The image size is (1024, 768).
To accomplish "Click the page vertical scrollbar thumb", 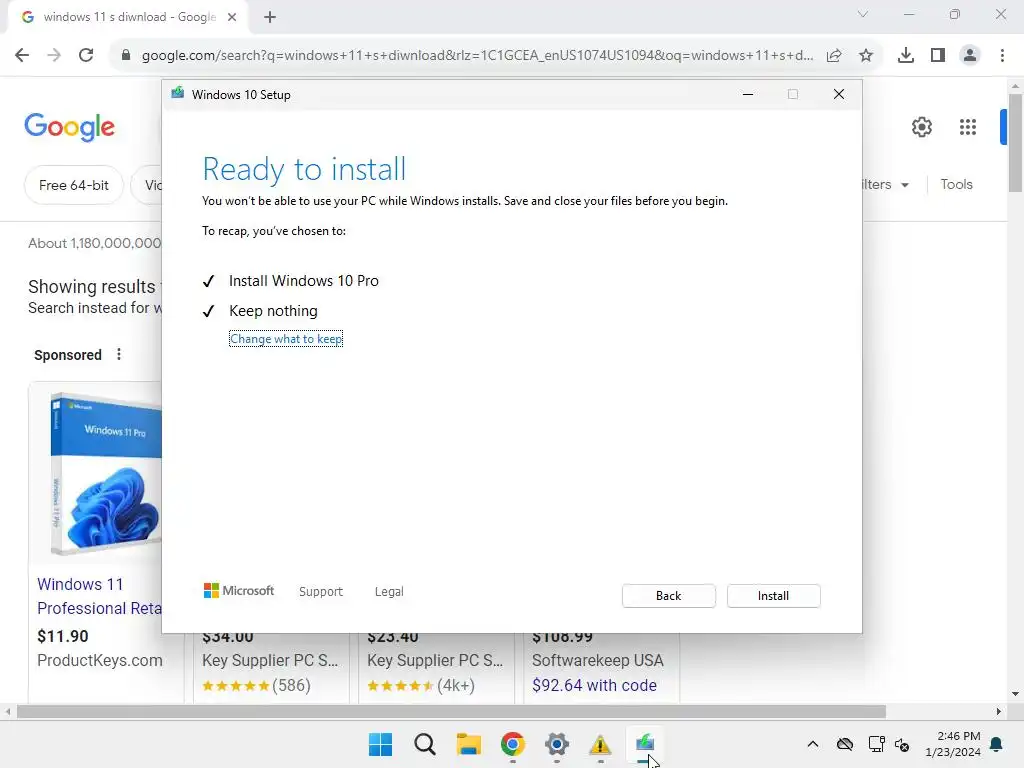I will tap(1016, 142).
